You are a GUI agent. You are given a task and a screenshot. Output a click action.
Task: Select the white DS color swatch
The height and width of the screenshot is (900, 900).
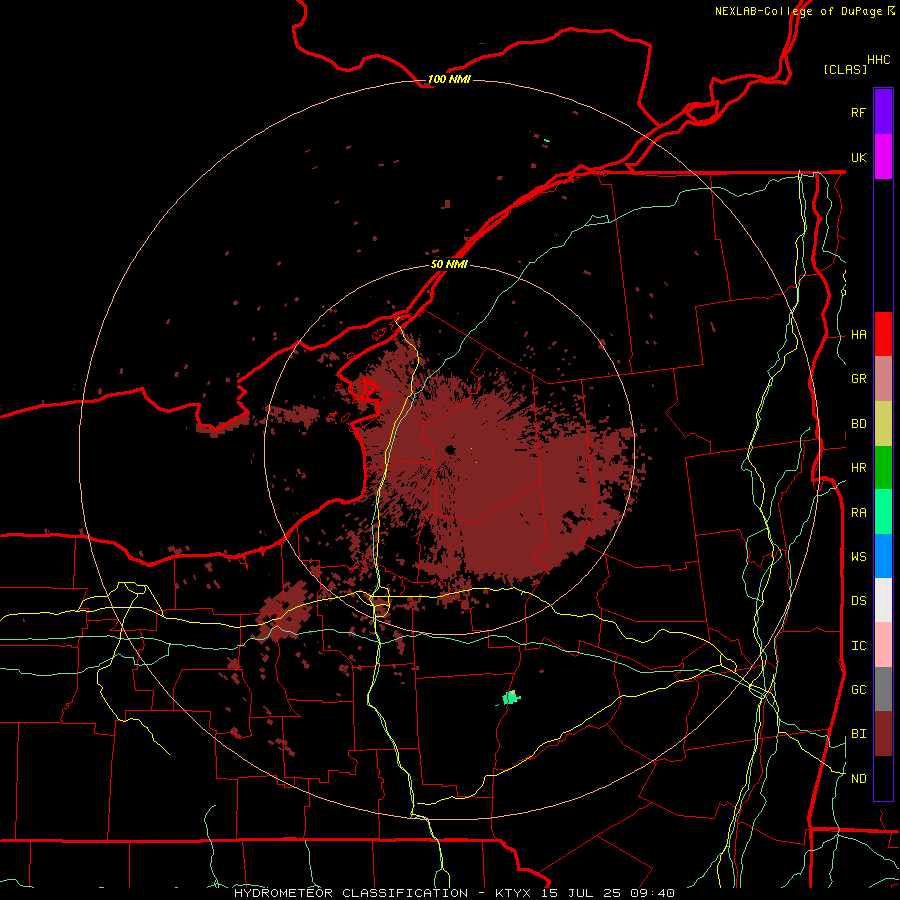coord(883,600)
